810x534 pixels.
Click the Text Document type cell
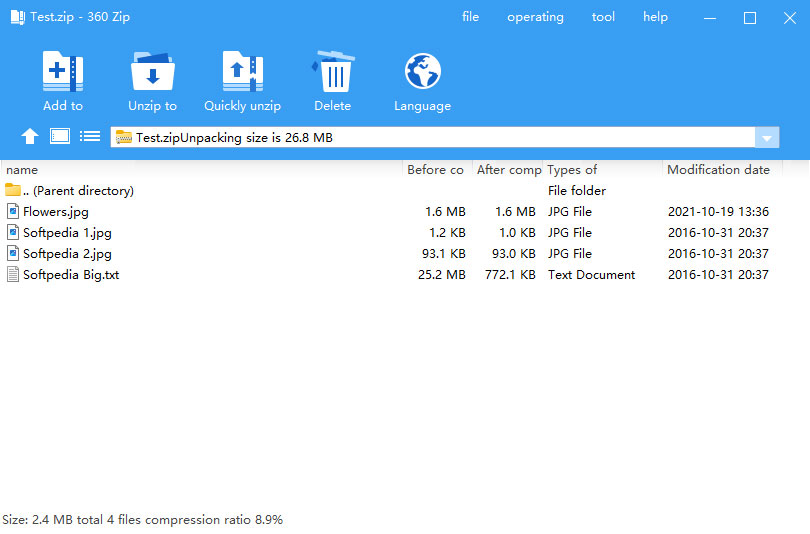(591, 275)
